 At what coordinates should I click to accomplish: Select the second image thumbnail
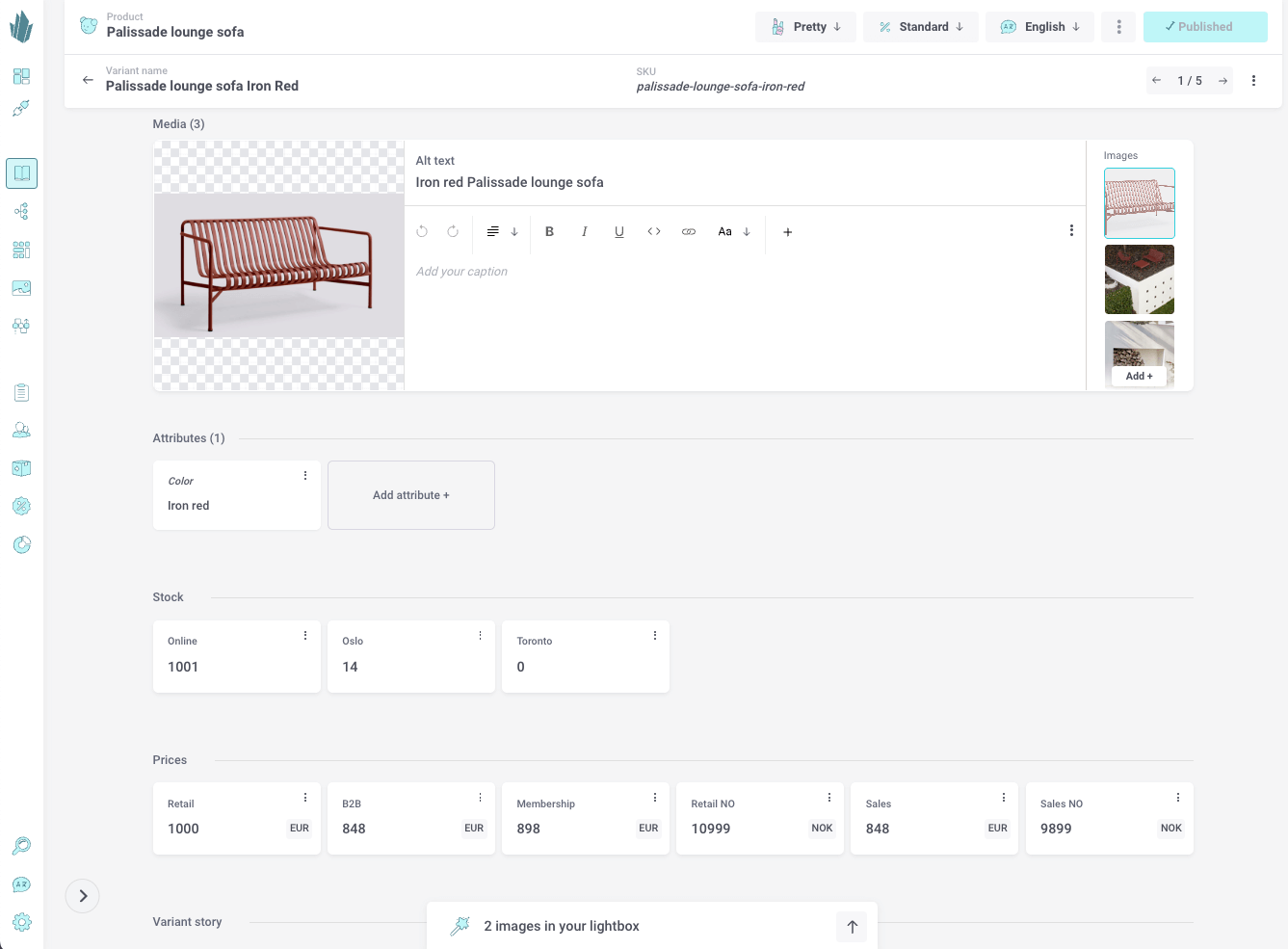pos(1139,279)
